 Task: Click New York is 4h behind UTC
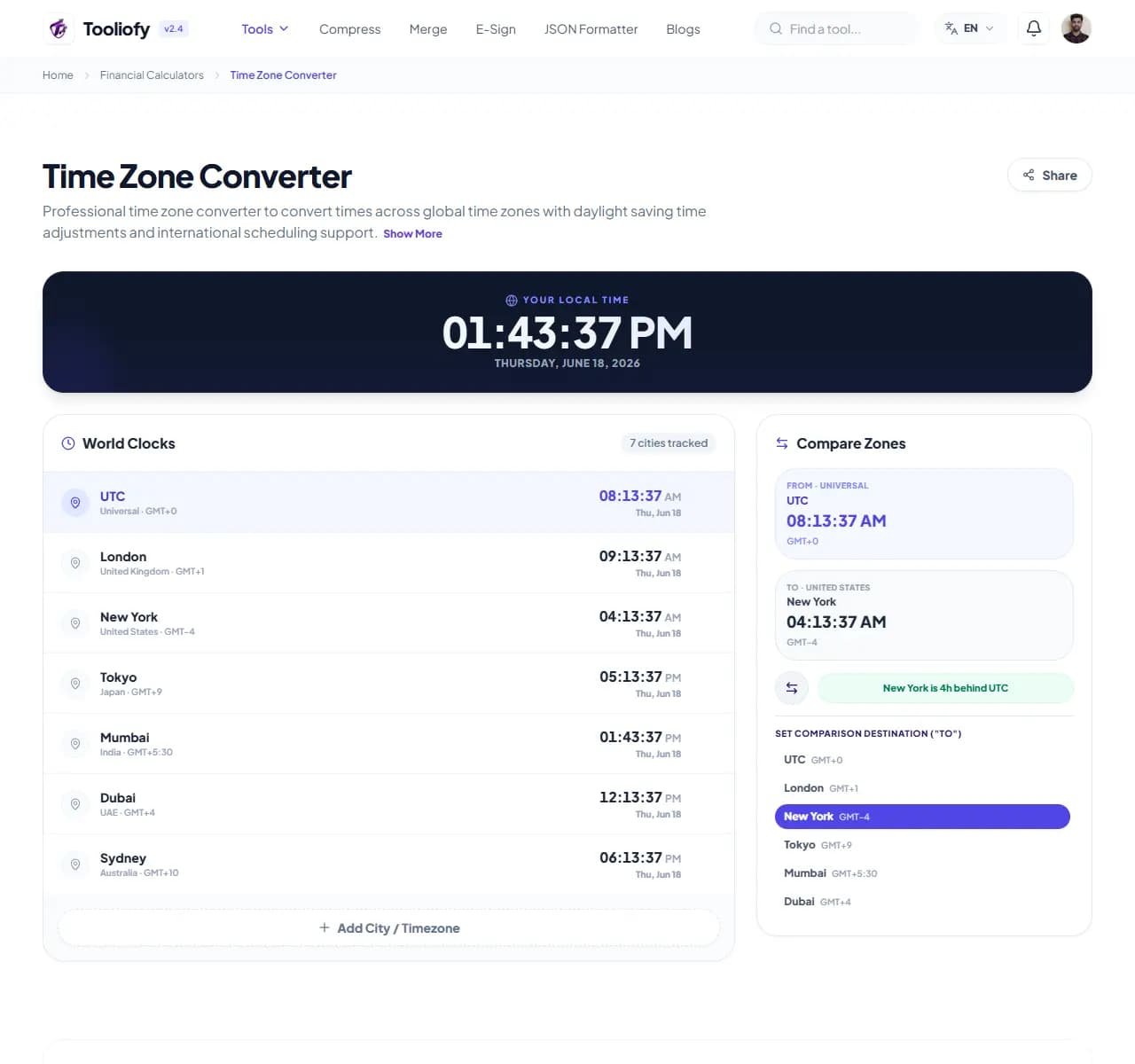945,688
